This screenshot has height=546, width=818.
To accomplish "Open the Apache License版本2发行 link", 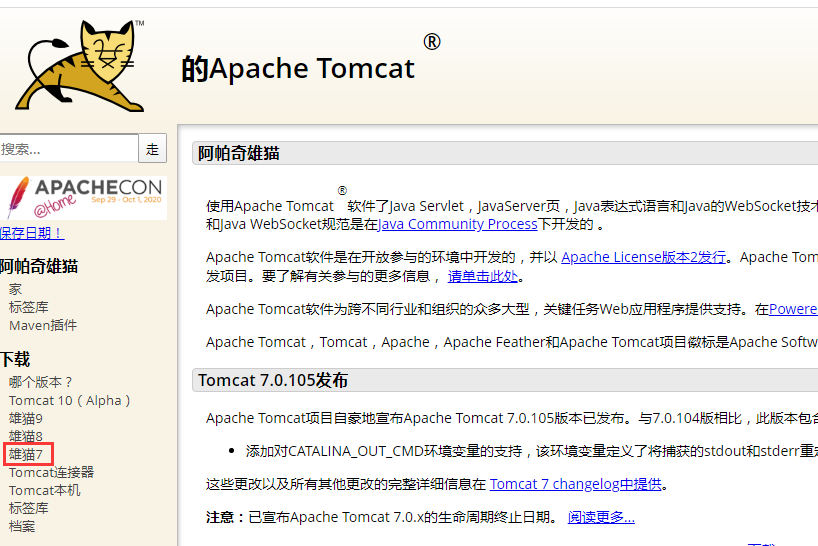I will pos(643,257).
